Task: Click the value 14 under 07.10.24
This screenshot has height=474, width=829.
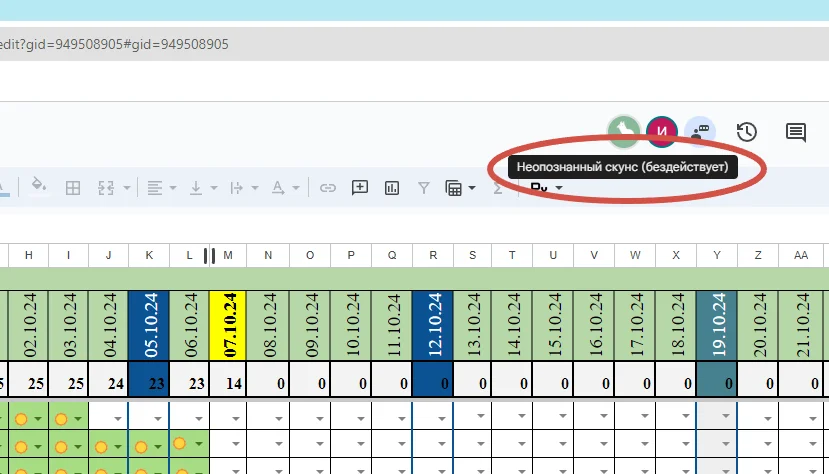Action: 228,379
